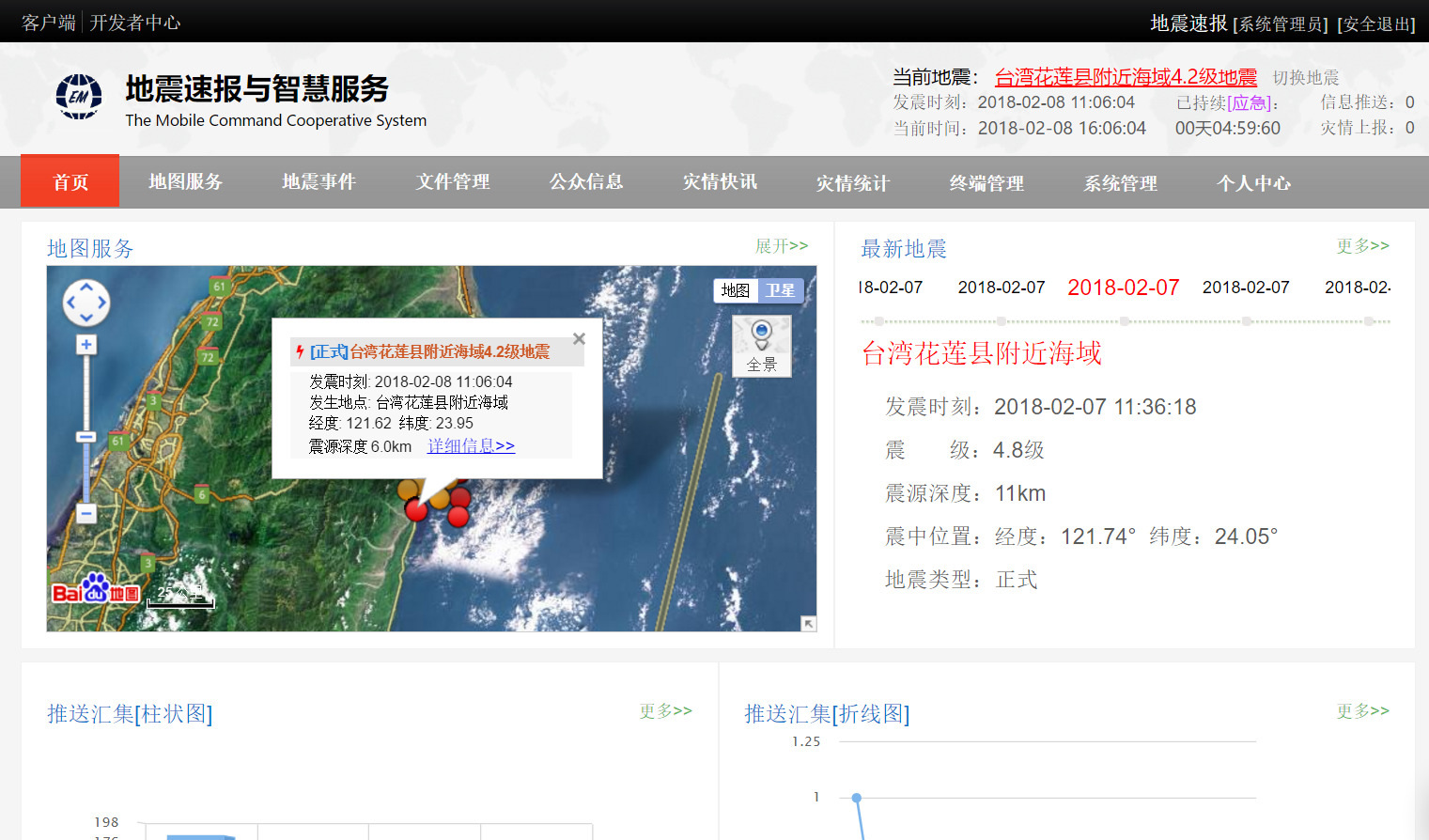Switch map to 卫星 satellite view
The width and height of the screenshot is (1429, 840).
pos(780,290)
